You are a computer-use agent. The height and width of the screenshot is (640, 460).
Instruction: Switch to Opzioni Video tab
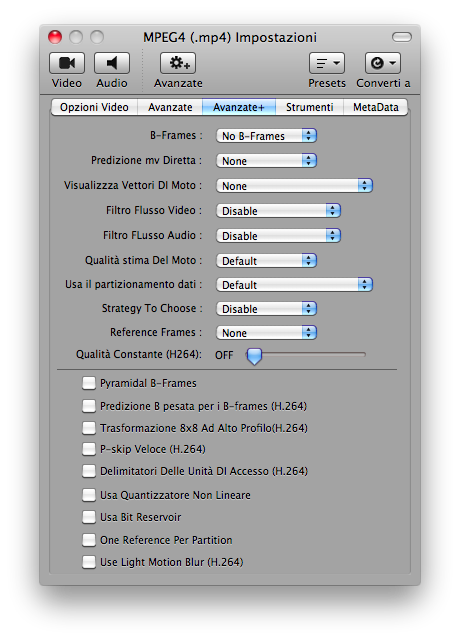coord(94,107)
